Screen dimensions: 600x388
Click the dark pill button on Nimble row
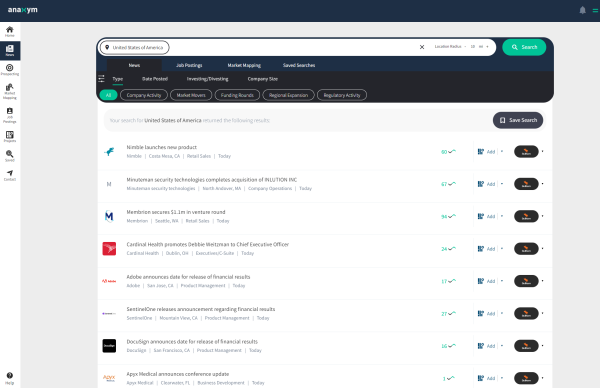526,152
